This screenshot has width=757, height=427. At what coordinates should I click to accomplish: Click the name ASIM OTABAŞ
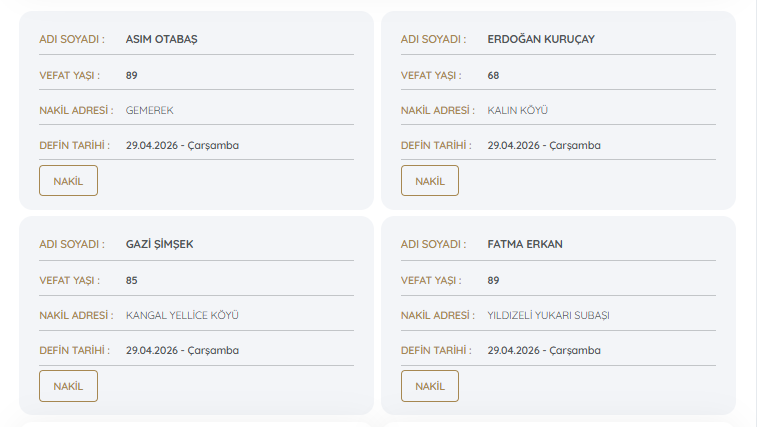click(162, 39)
